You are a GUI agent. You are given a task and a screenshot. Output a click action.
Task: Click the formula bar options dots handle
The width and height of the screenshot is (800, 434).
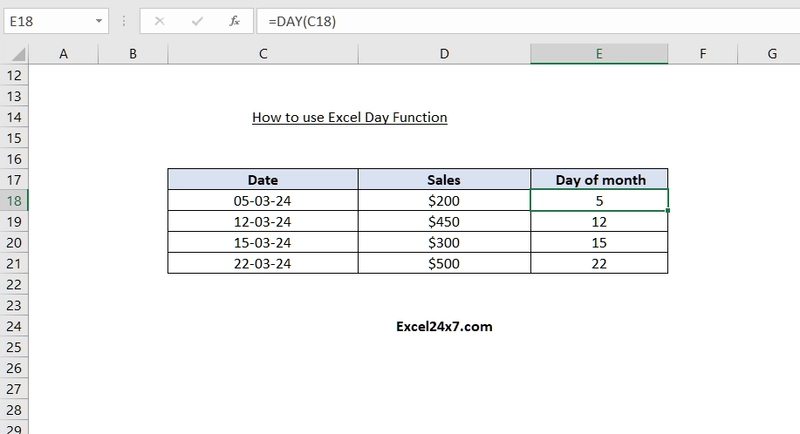(123, 21)
